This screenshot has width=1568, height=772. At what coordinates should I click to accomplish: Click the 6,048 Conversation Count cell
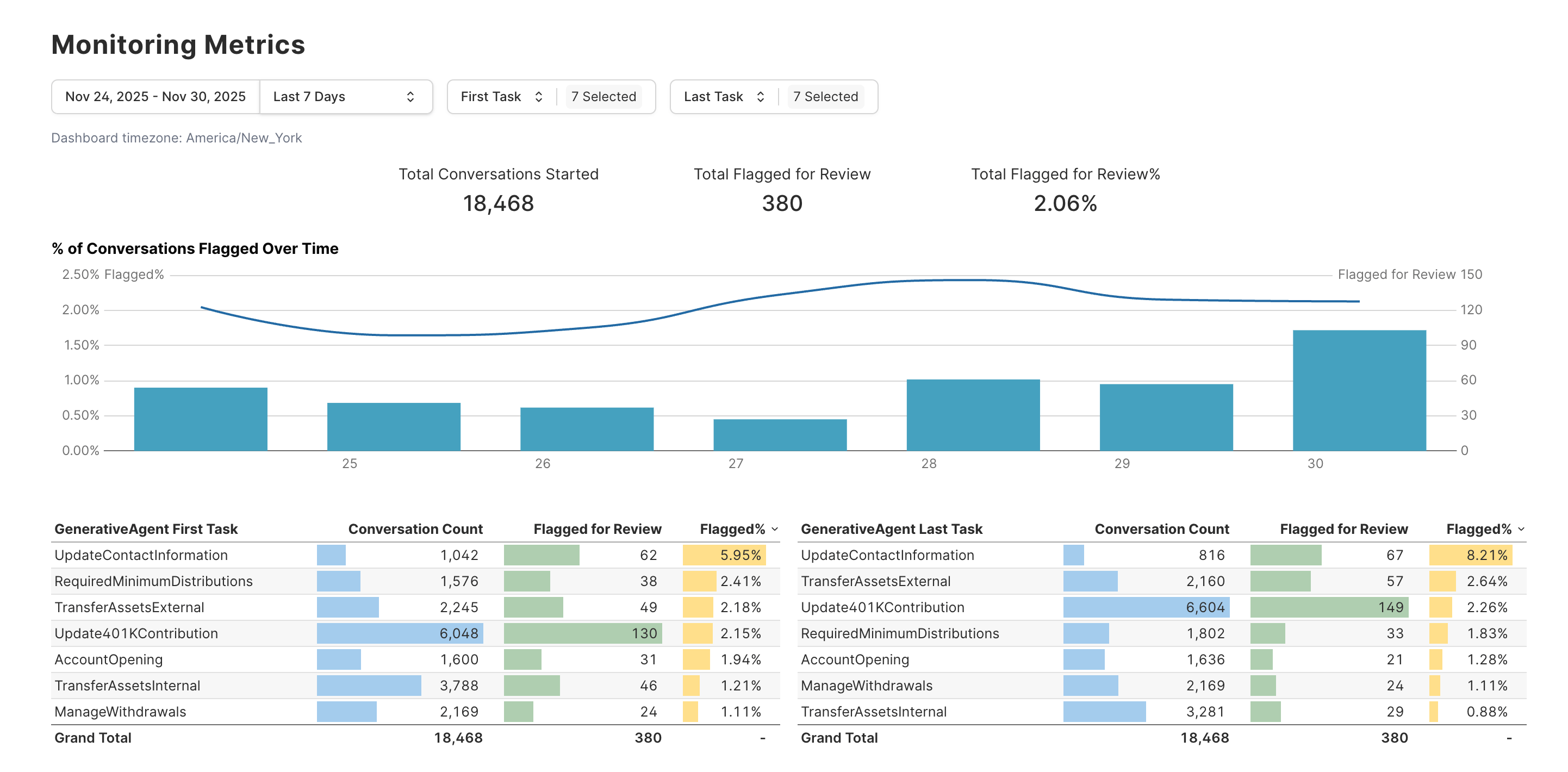[x=400, y=633]
